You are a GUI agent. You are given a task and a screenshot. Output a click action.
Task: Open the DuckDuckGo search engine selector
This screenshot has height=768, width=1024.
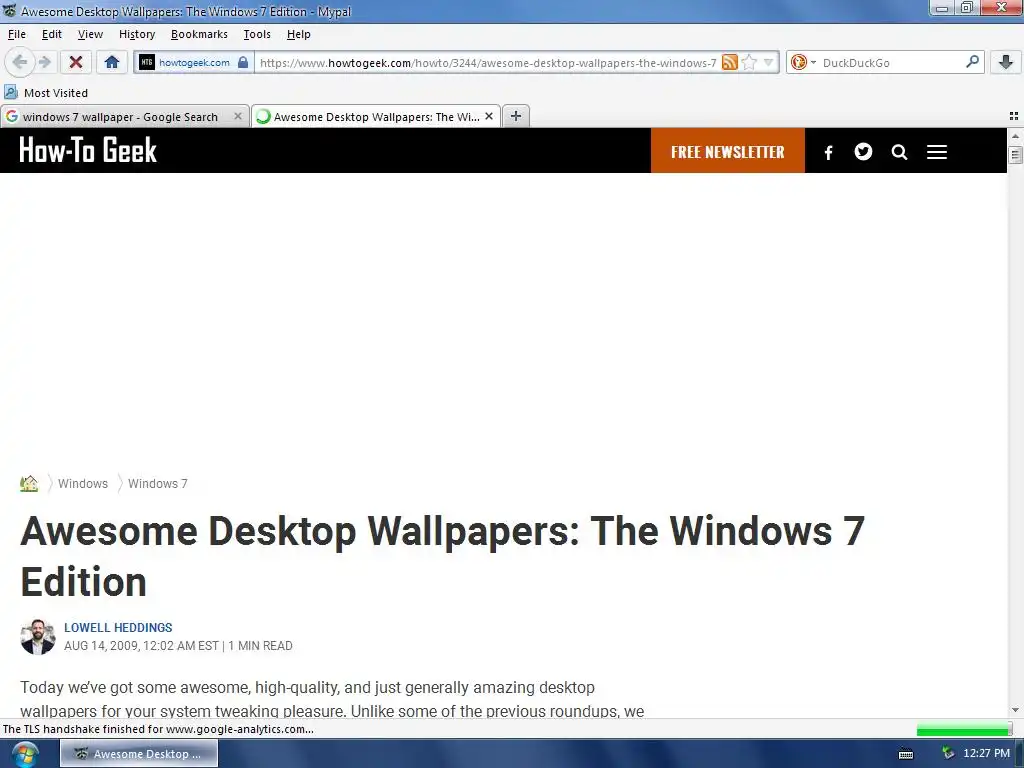tap(803, 62)
